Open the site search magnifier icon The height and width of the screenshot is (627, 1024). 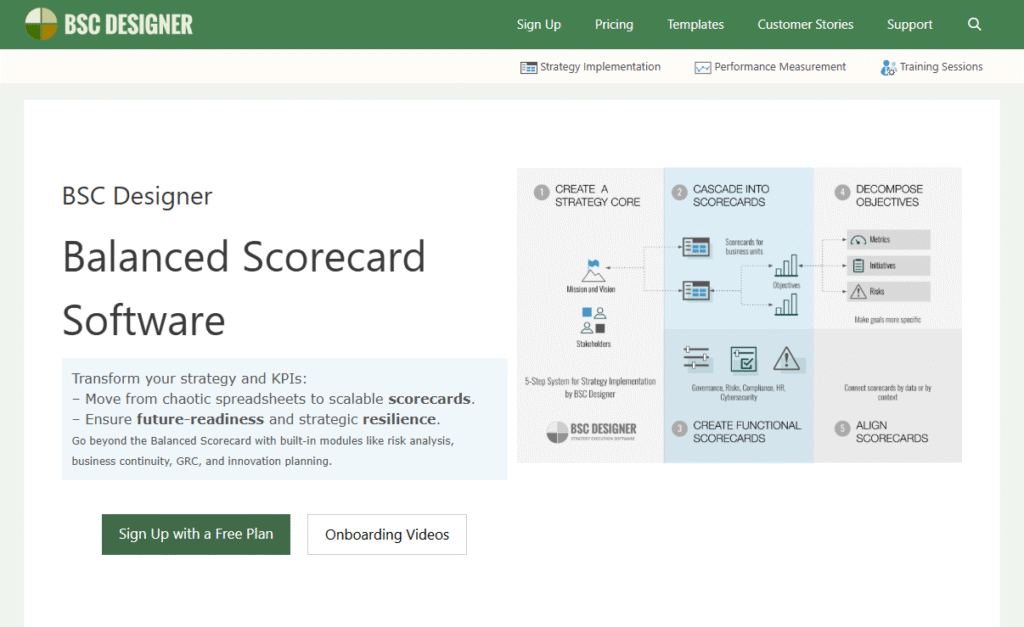click(x=974, y=24)
